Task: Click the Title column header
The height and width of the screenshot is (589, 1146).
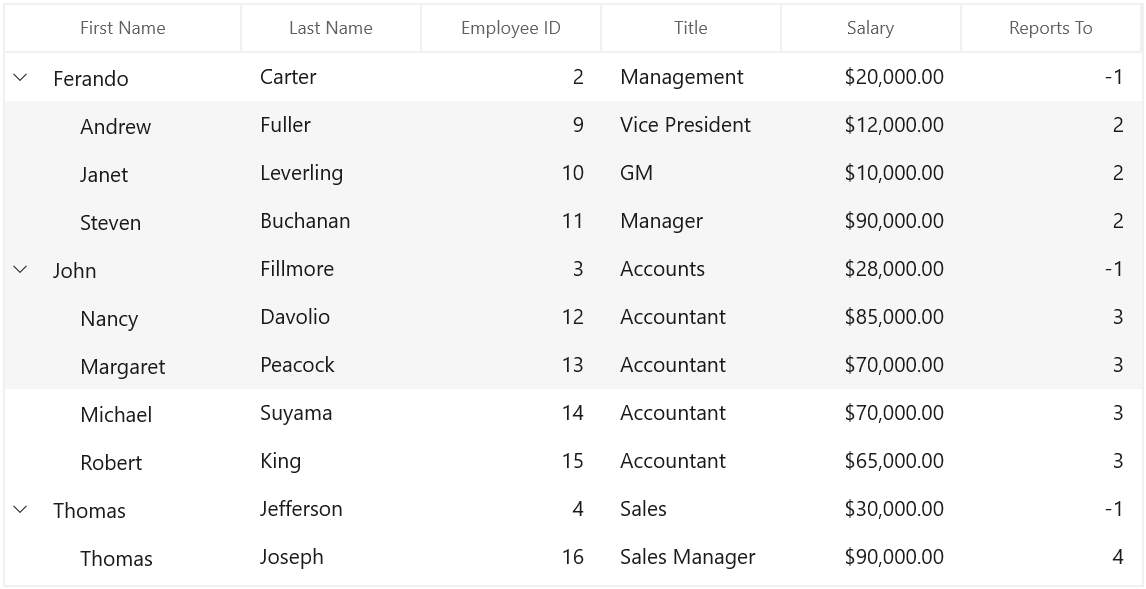Action: click(x=691, y=28)
